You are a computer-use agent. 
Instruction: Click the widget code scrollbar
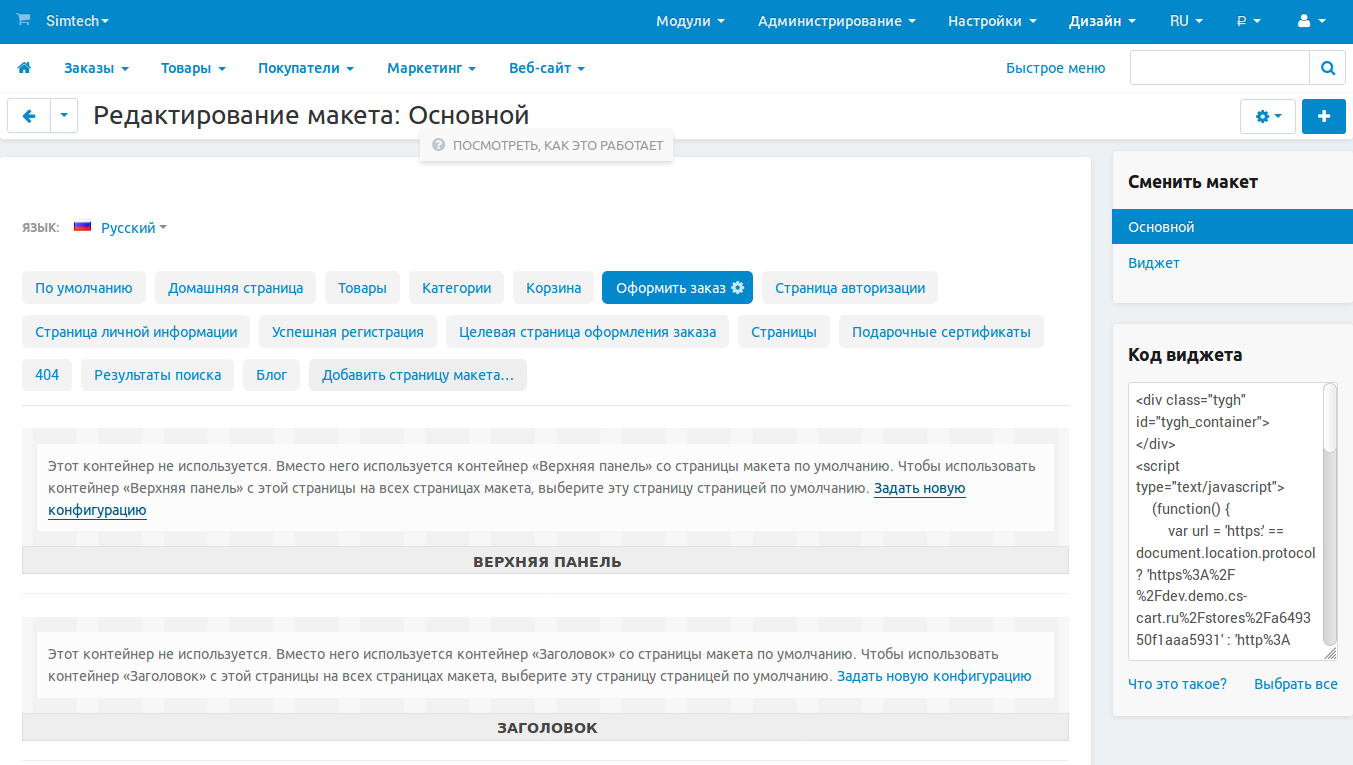(1329, 420)
